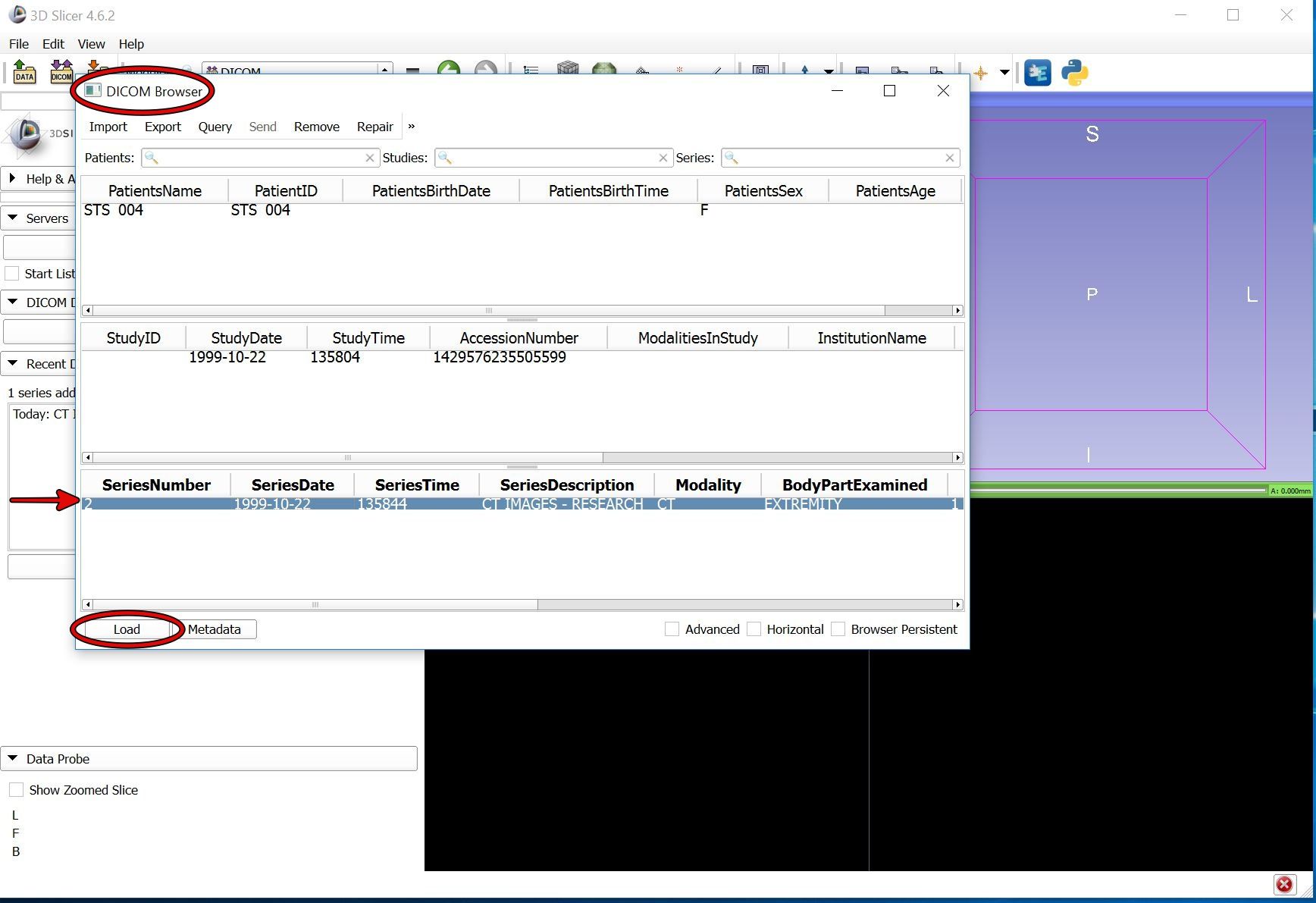Go forward with gray module history arrow
The height and width of the screenshot is (903, 1316).
486,69
